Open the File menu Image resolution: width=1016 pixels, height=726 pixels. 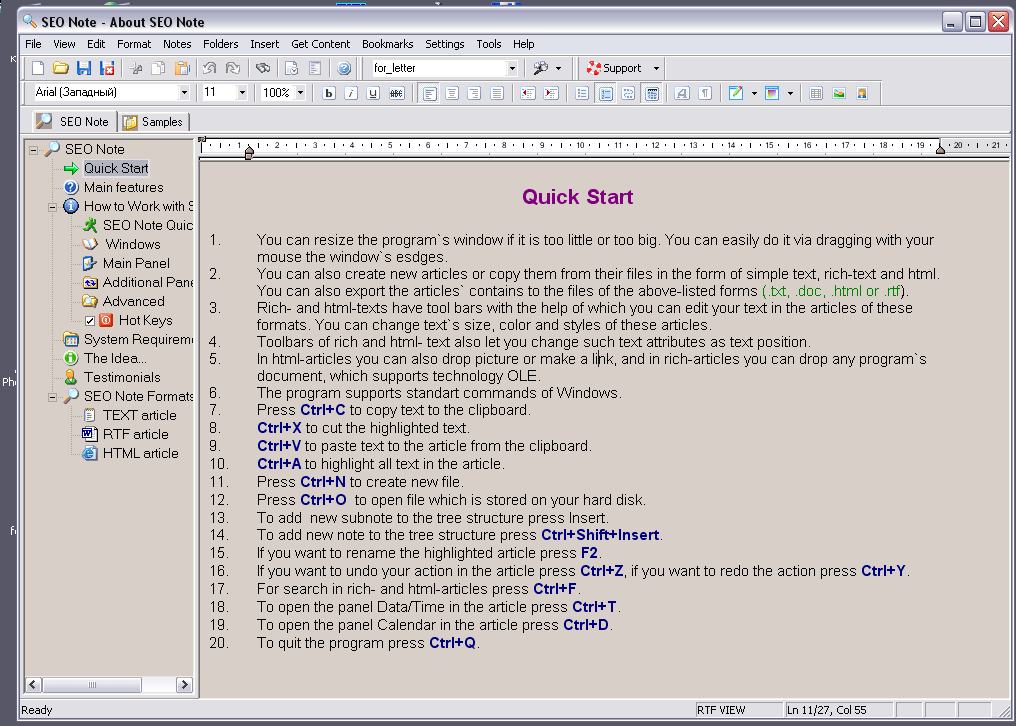pos(33,44)
